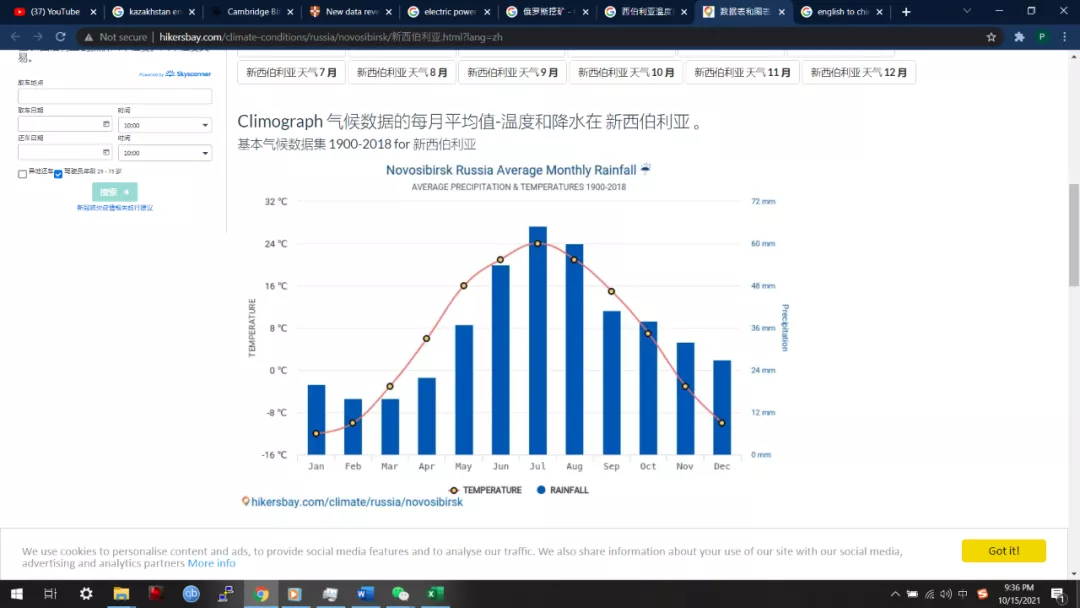1080x608 pixels.
Task: Open the August weather link 8月
Action: point(402,72)
